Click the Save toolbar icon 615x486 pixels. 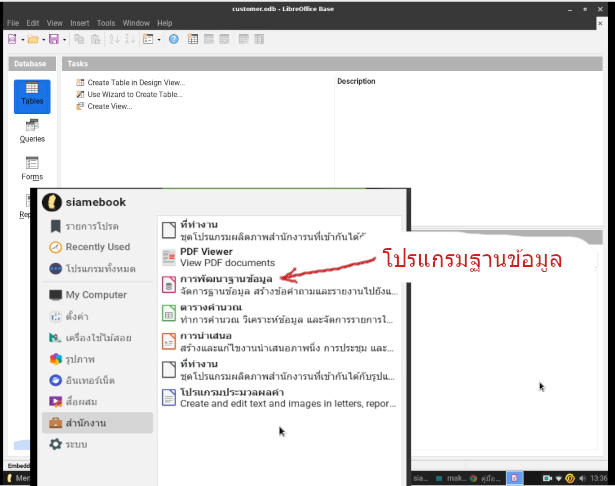[x=54, y=39]
